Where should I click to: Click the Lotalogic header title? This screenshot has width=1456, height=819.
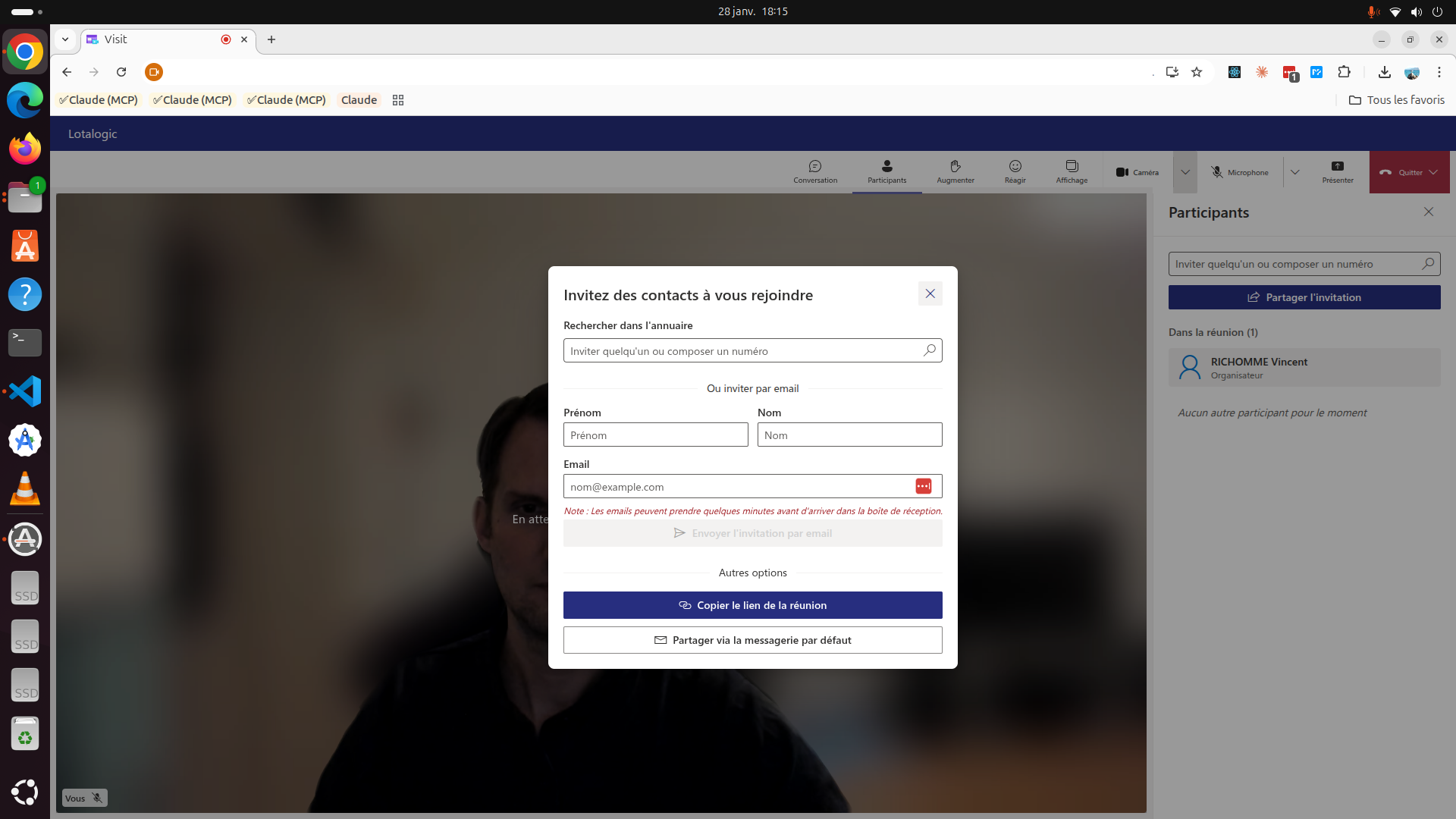93,133
